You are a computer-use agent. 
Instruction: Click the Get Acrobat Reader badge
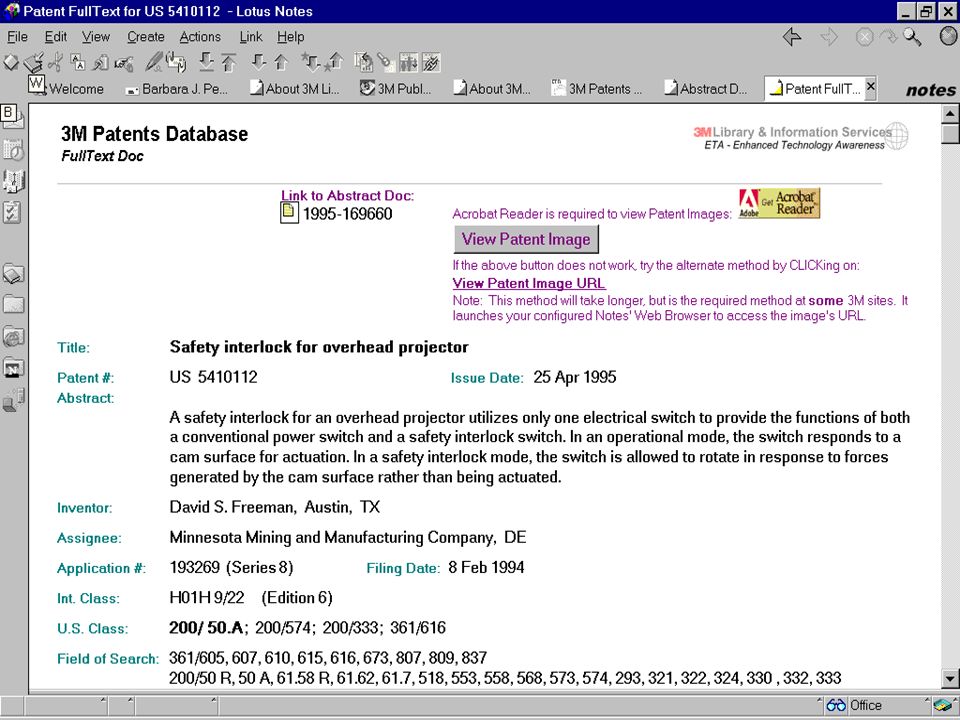779,203
